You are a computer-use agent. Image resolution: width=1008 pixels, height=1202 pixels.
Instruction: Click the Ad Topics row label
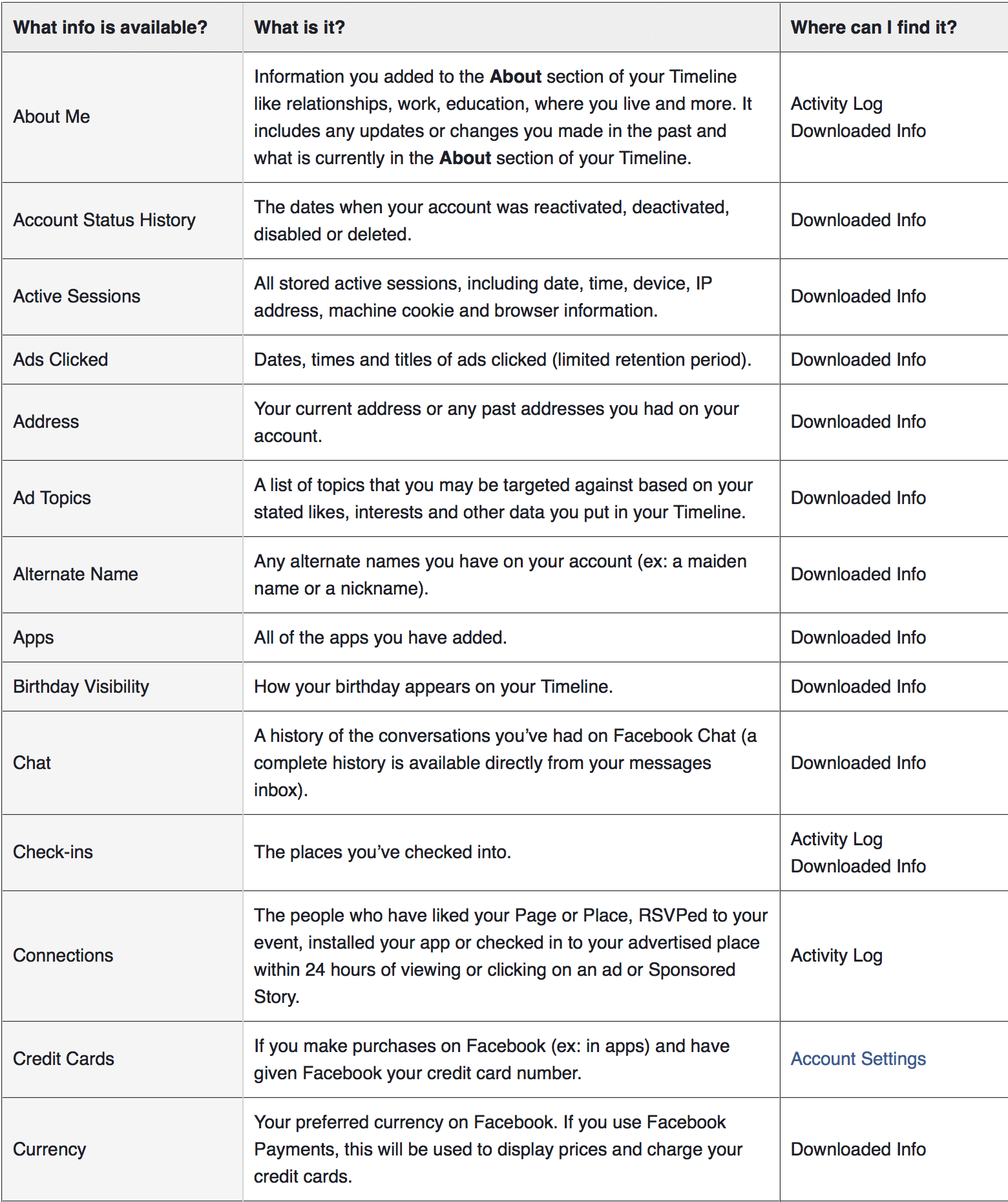tap(52, 498)
